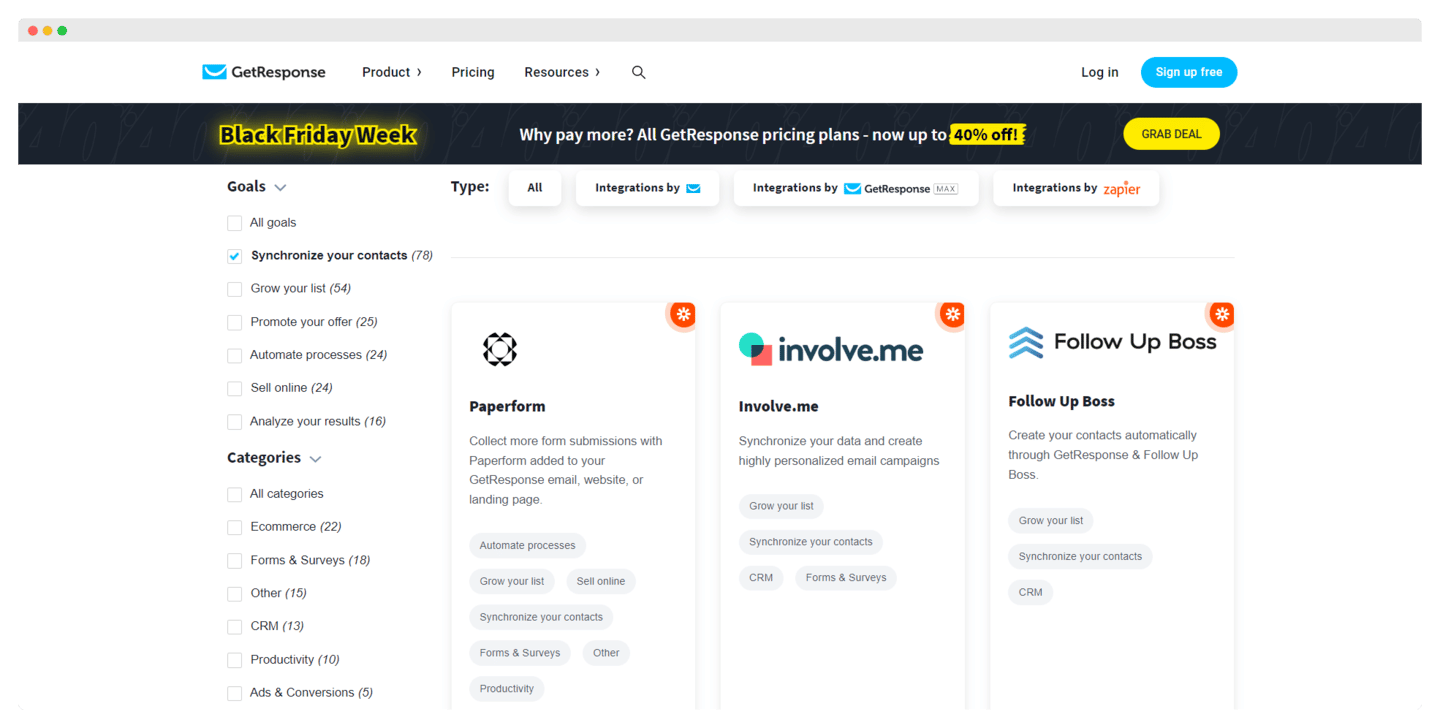1440x728 pixels.
Task: Check the Promote your offer checkbox
Action: tap(234, 322)
